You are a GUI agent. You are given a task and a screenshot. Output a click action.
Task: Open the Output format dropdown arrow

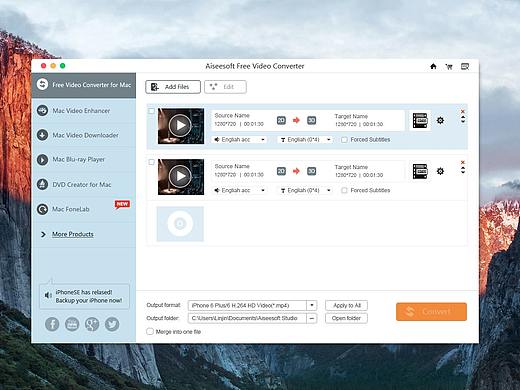pyautogui.click(x=312, y=305)
